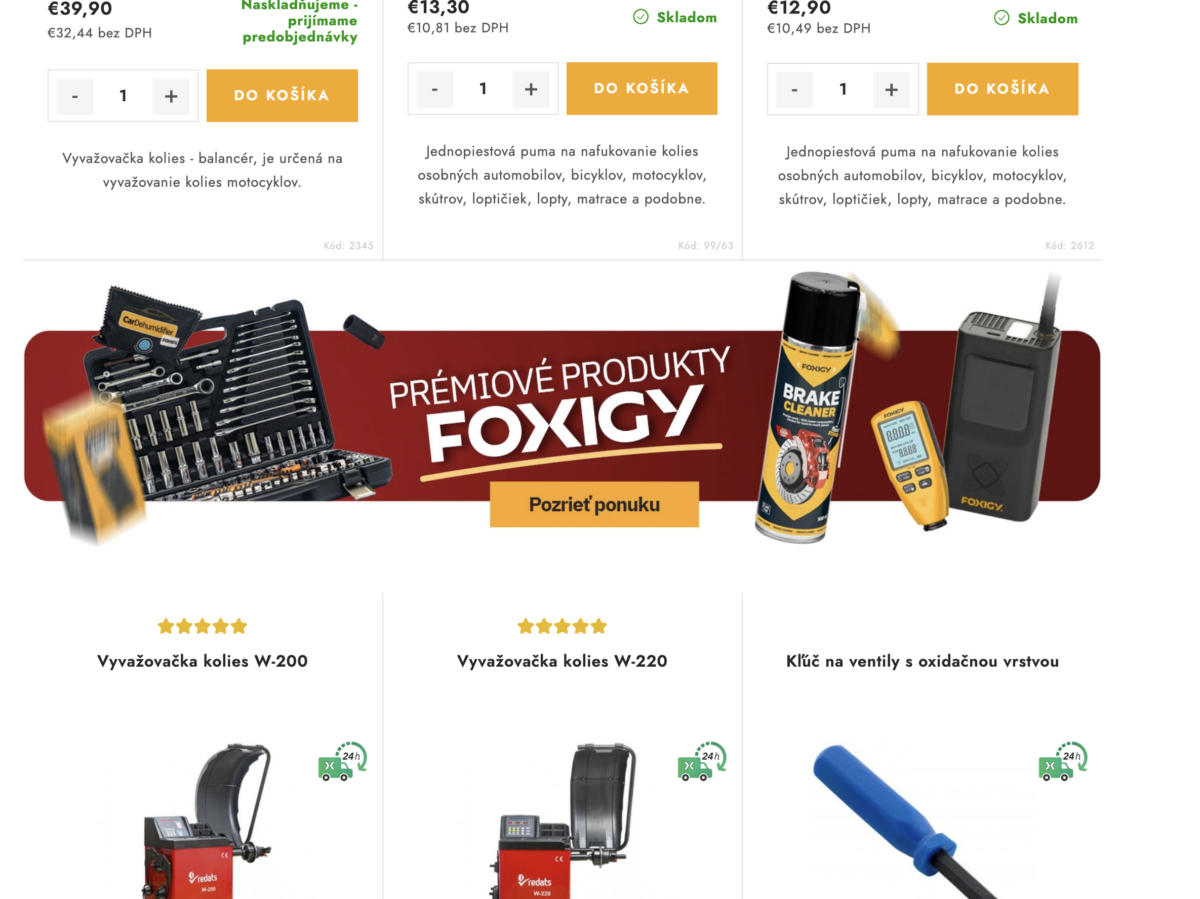The height and width of the screenshot is (899, 1200).
Task: Click 24h delivery icon on Vyvažovačka W-220
Action: coord(702,762)
